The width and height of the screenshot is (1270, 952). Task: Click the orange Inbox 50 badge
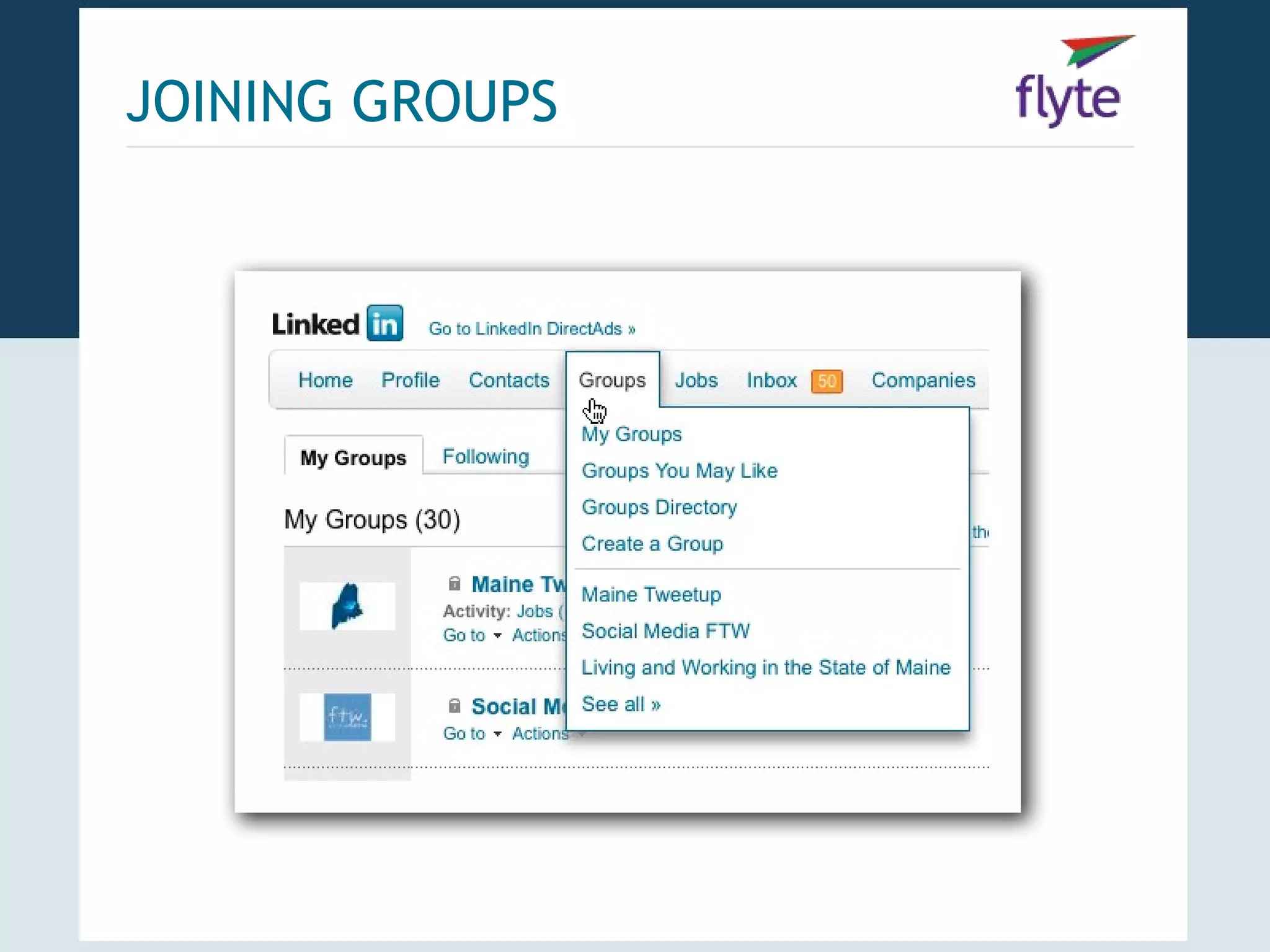pyautogui.click(x=827, y=381)
